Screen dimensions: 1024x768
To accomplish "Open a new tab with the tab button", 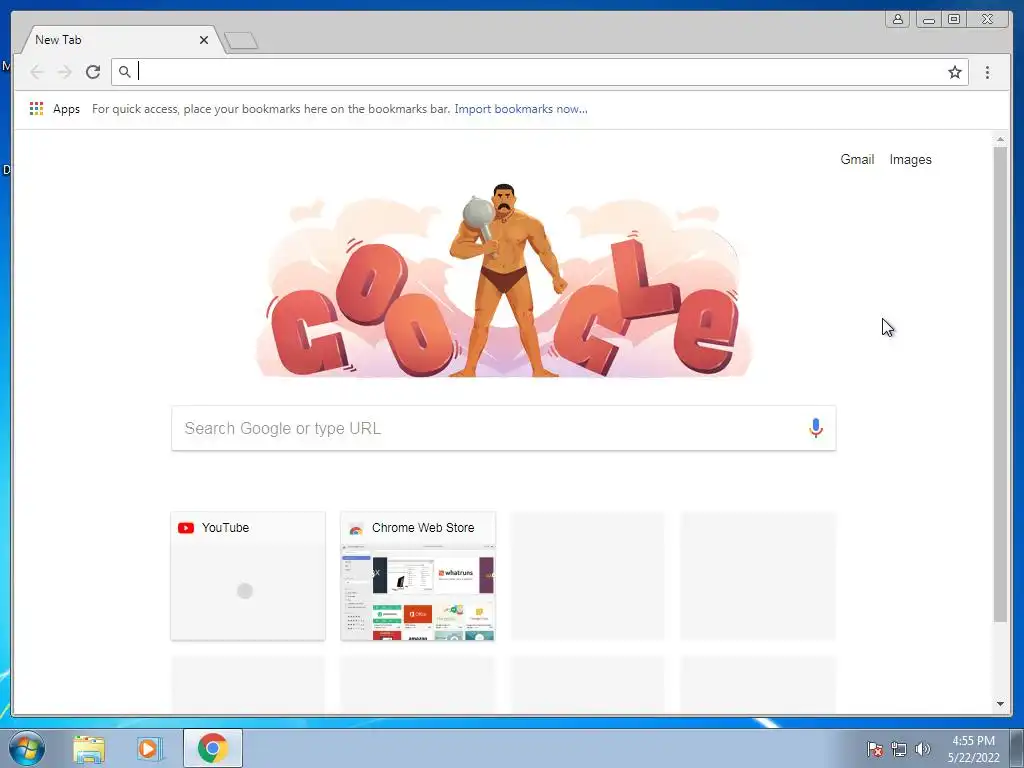I will click(x=241, y=40).
